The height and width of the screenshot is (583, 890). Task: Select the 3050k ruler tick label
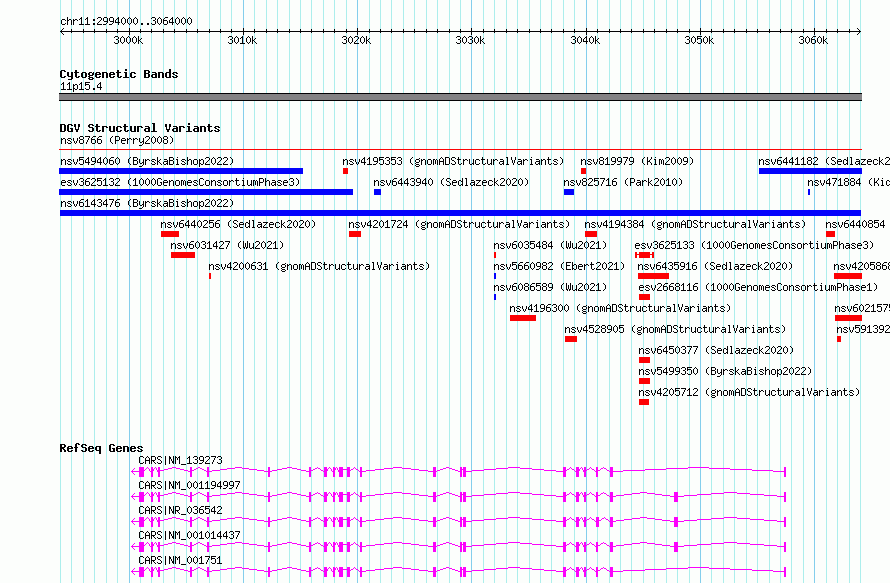[699, 40]
